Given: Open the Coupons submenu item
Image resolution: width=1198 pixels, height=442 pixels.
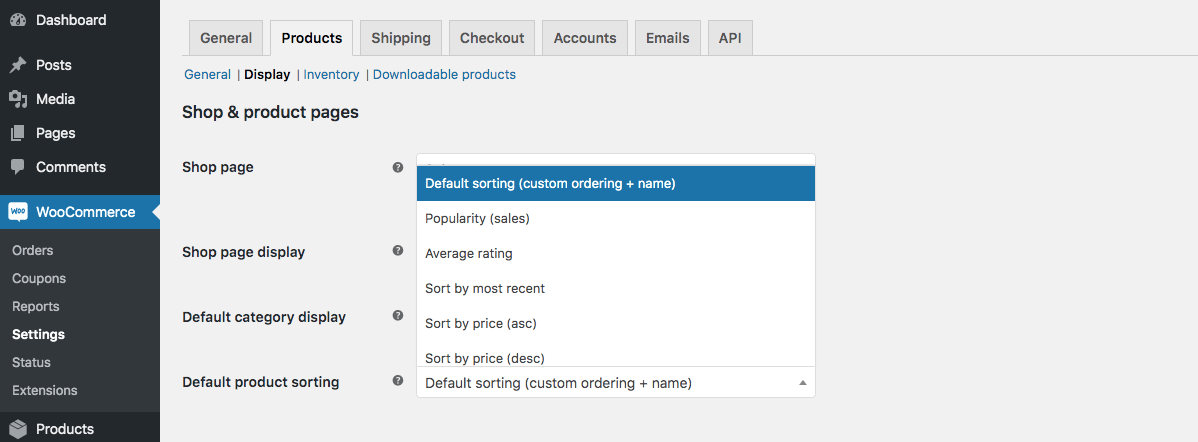Looking at the screenshot, I should pos(39,279).
